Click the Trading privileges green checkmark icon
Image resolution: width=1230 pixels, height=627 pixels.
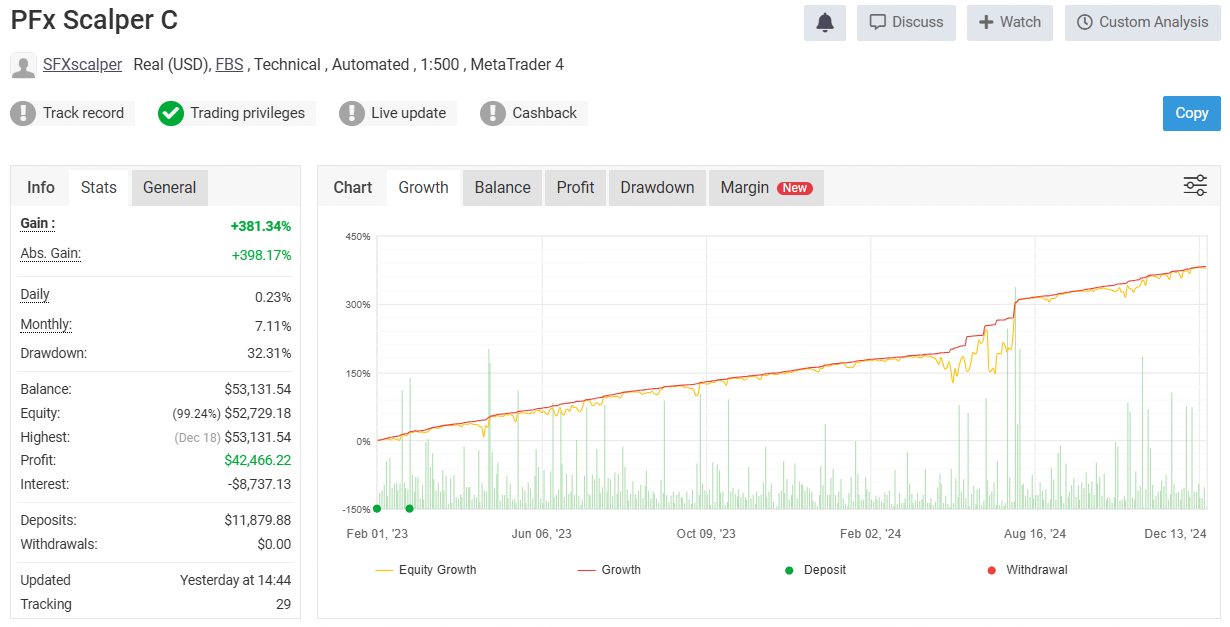171,113
